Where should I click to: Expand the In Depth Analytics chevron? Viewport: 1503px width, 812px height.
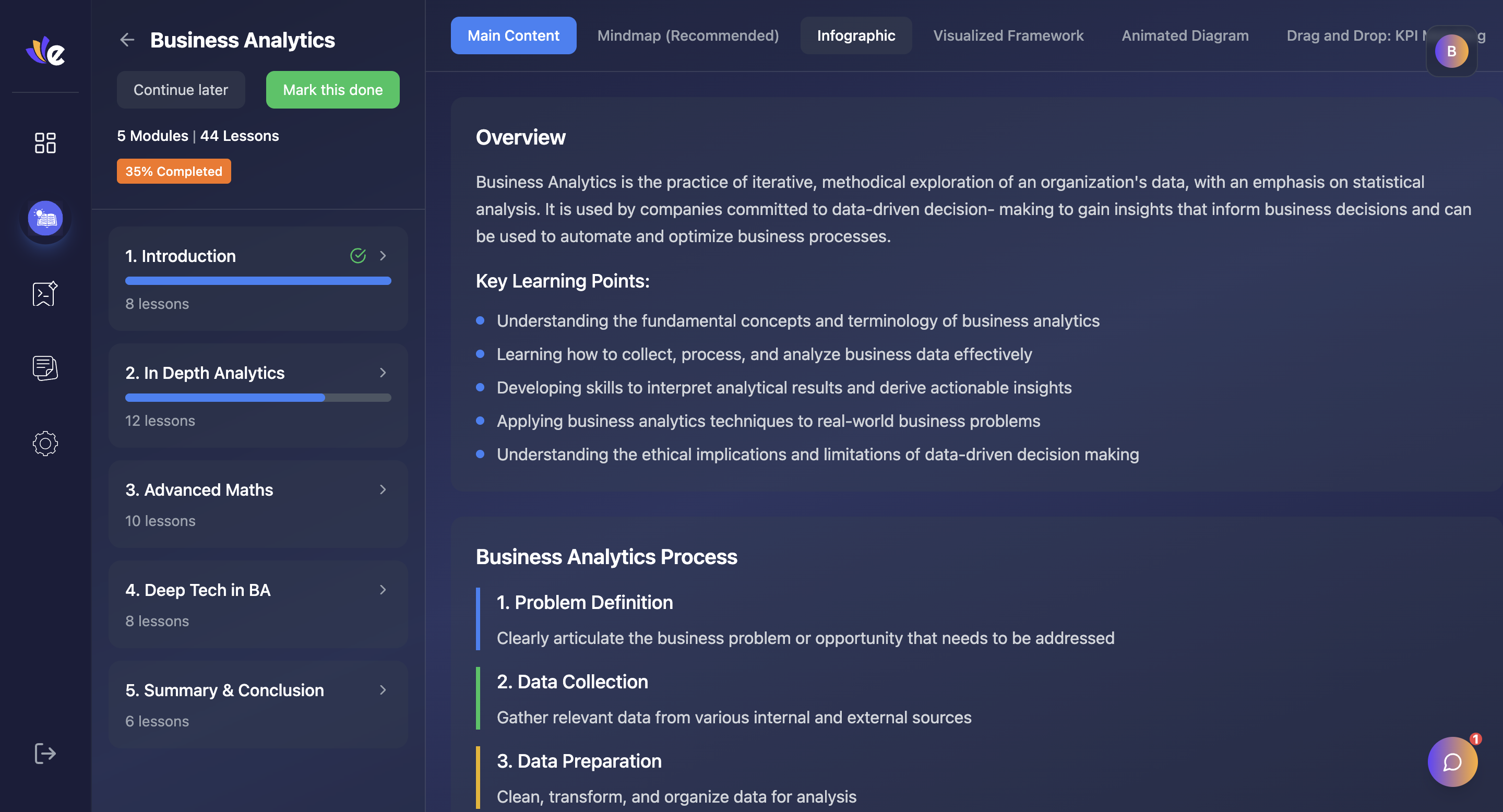click(383, 373)
